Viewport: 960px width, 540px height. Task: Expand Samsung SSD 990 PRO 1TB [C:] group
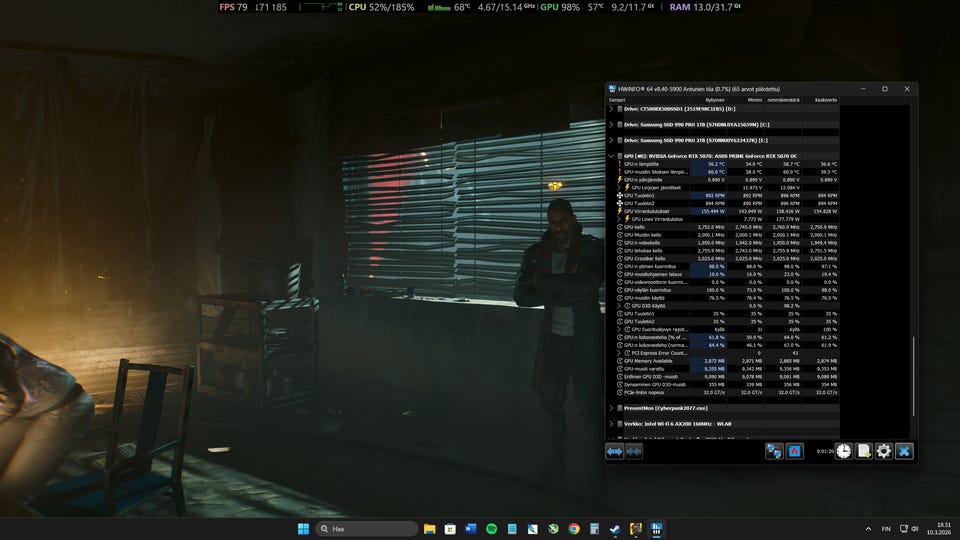(x=611, y=124)
